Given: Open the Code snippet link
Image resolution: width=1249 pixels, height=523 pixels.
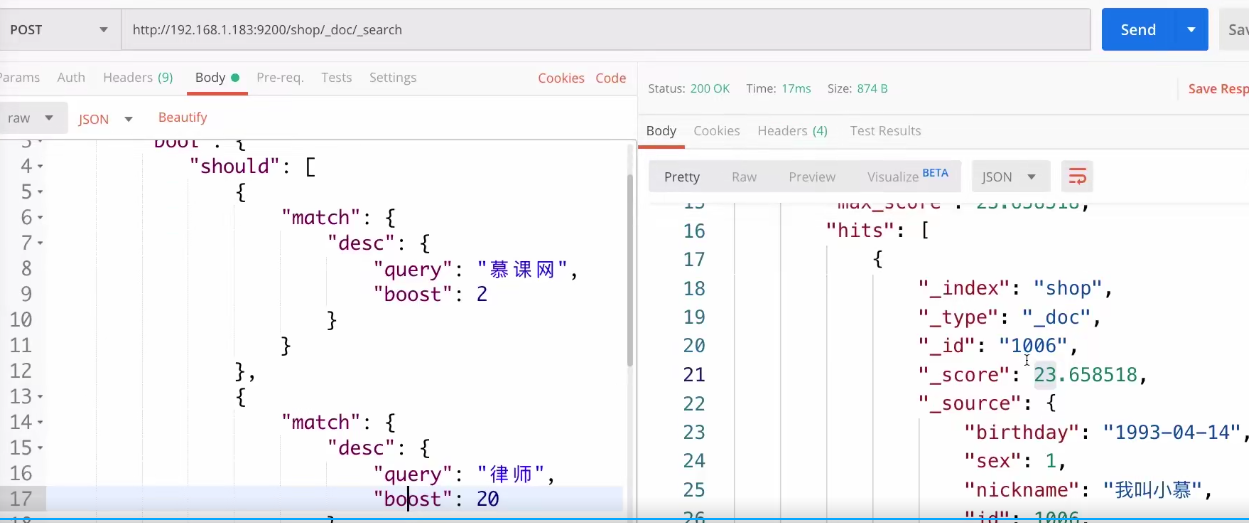Looking at the screenshot, I should point(611,78).
